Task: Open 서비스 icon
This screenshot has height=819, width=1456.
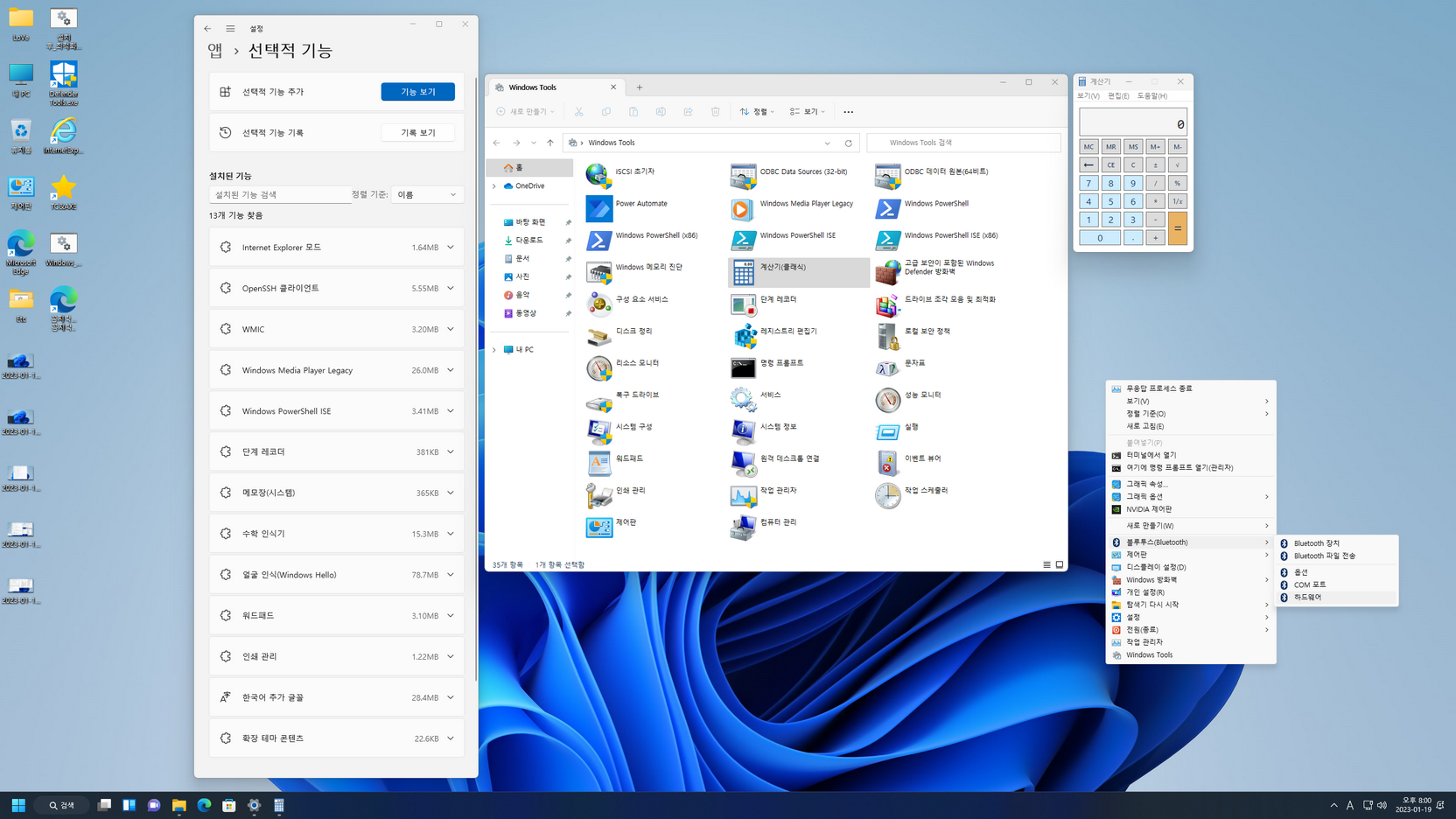Action: pyautogui.click(x=743, y=399)
